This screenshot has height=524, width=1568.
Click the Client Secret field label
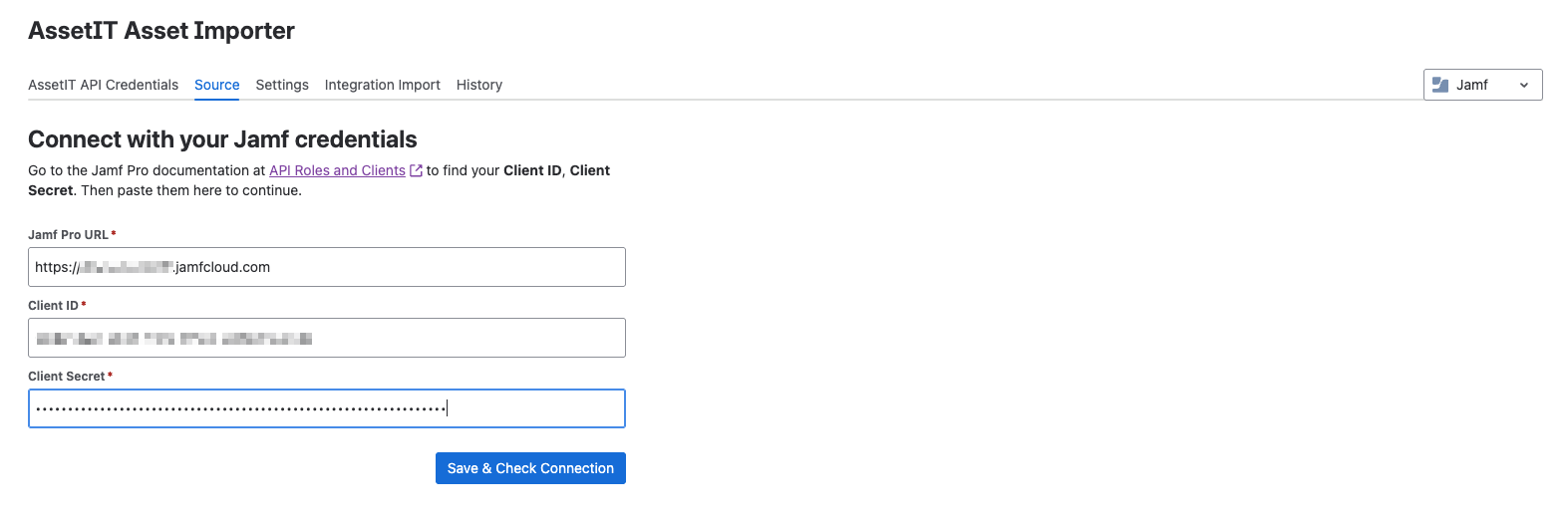click(x=66, y=377)
